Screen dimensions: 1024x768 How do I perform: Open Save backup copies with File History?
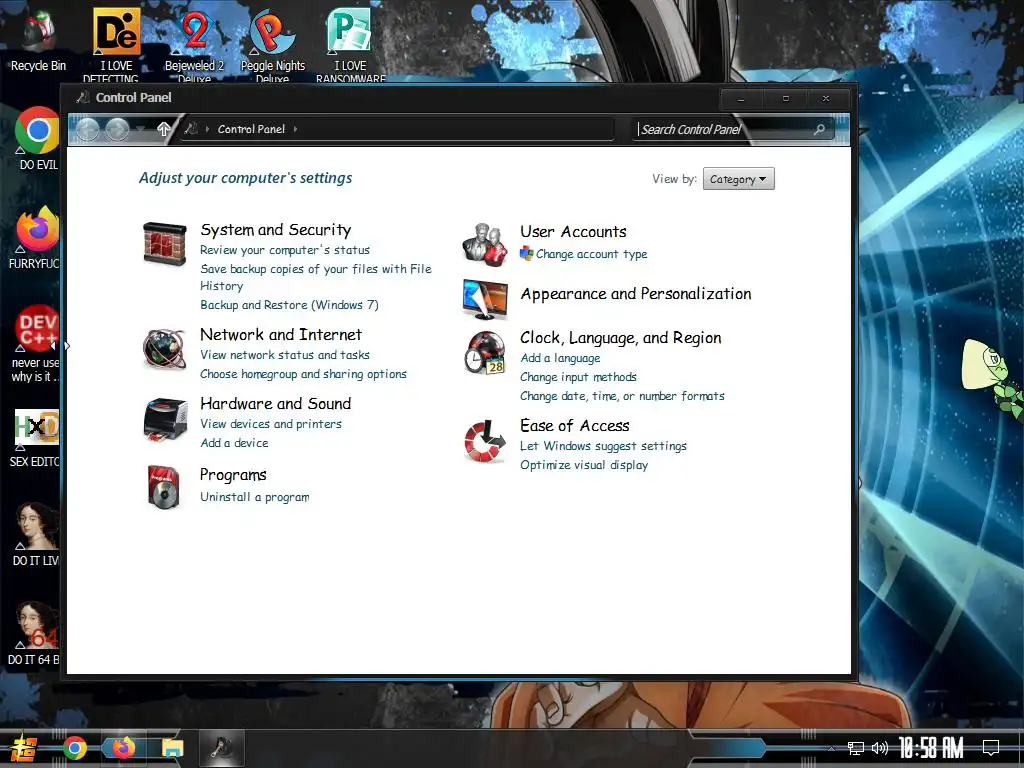315,277
